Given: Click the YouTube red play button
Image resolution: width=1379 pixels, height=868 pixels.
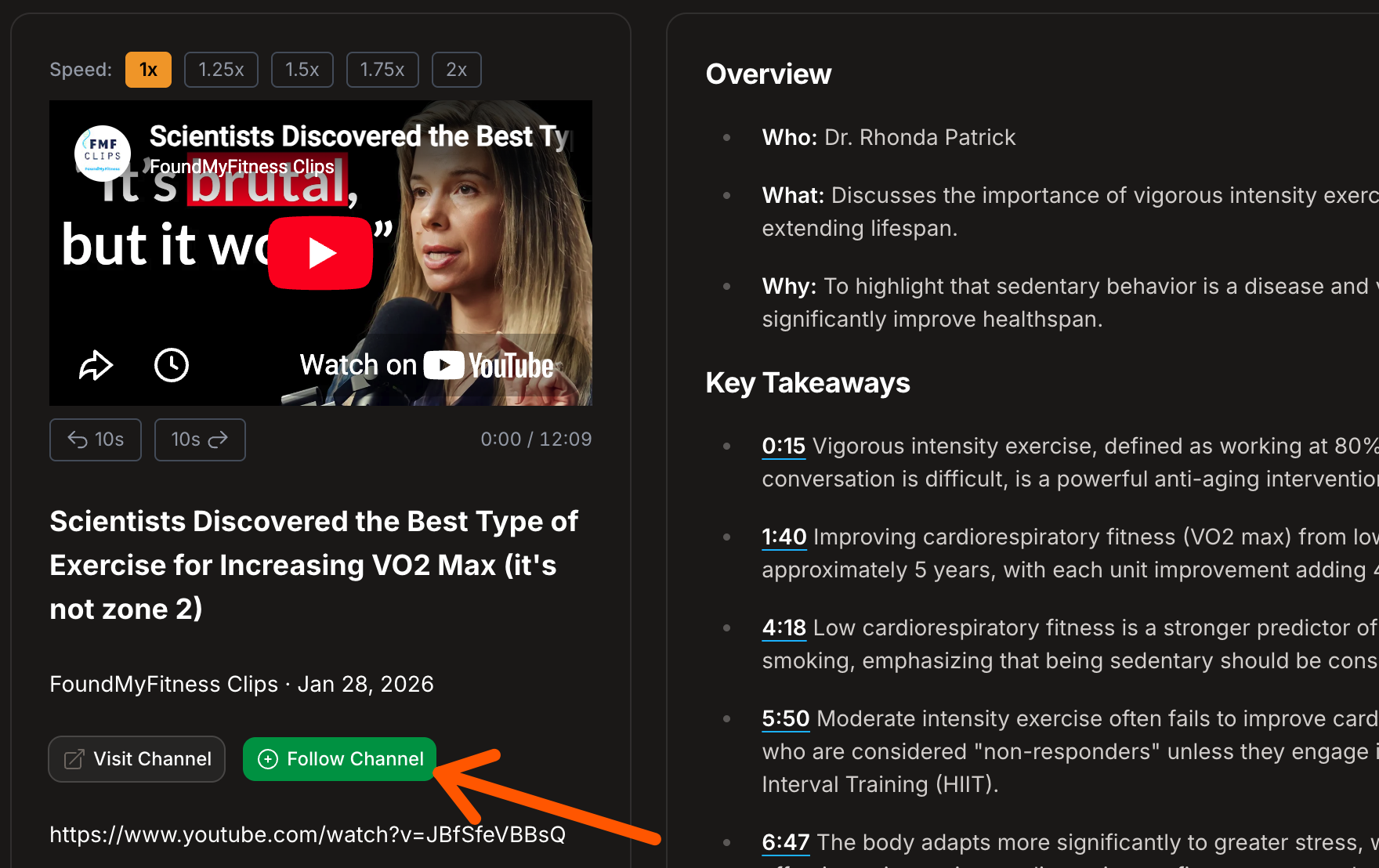Looking at the screenshot, I should (x=320, y=253).
